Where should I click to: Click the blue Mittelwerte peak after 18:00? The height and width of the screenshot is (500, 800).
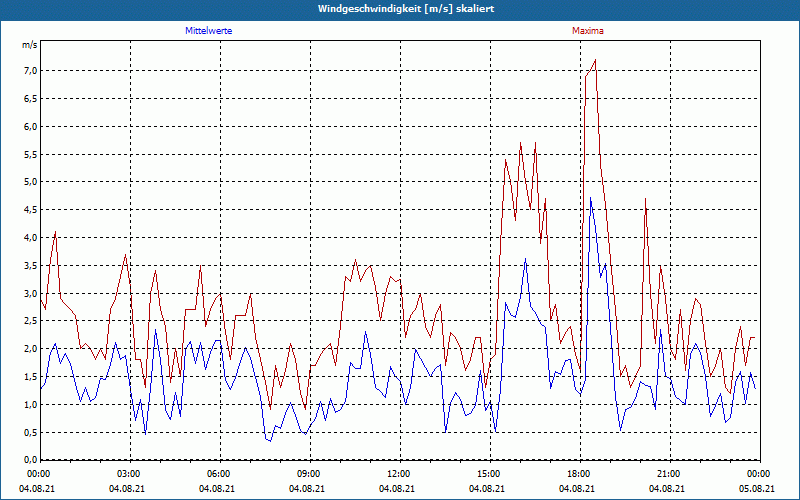click(x=591, y=198)
